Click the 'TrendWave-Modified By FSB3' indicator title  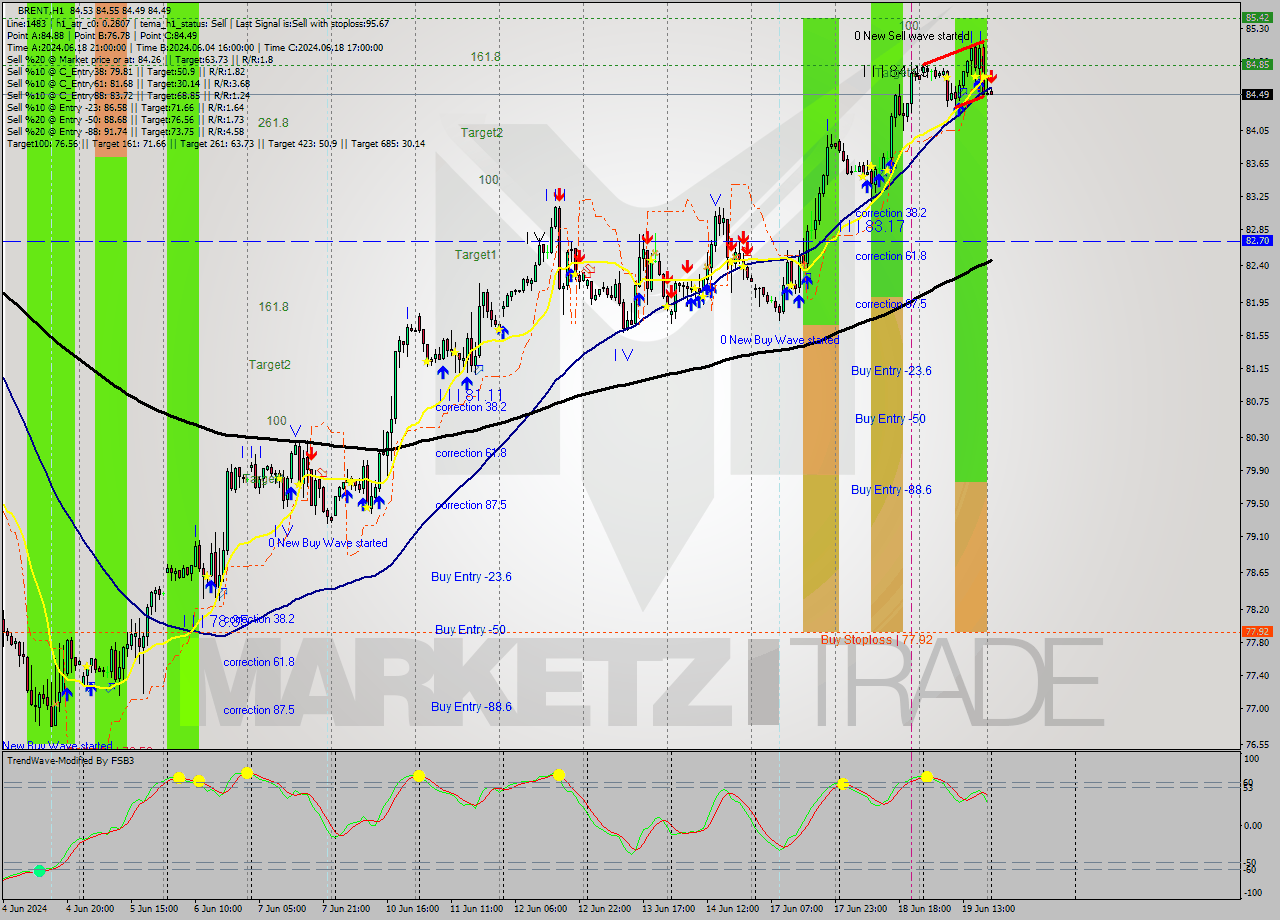[x=71, y=761]
